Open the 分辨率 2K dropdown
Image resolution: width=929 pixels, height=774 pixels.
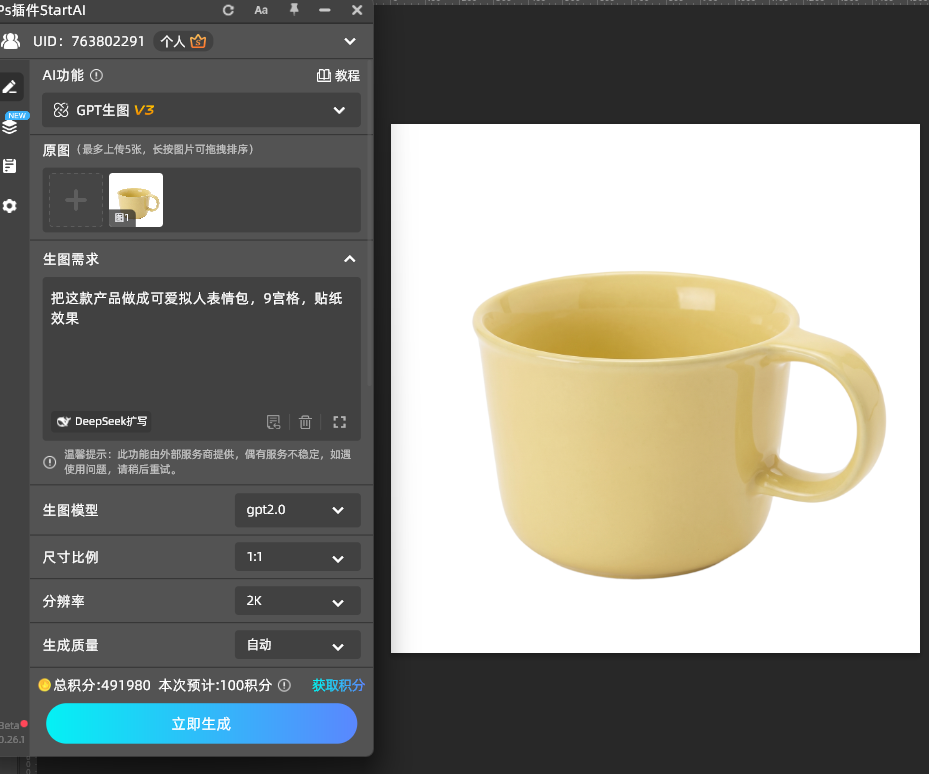(297, 601)
